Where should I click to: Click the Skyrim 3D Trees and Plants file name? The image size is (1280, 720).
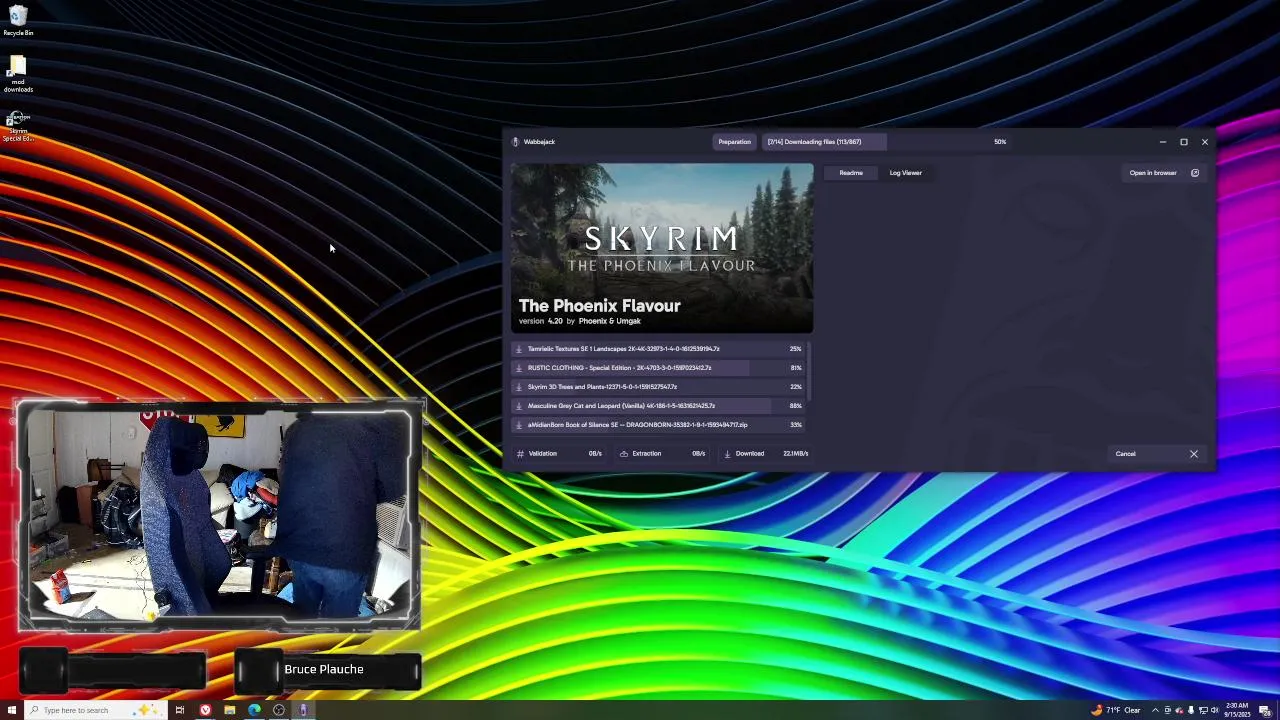[x=602, y=387]
